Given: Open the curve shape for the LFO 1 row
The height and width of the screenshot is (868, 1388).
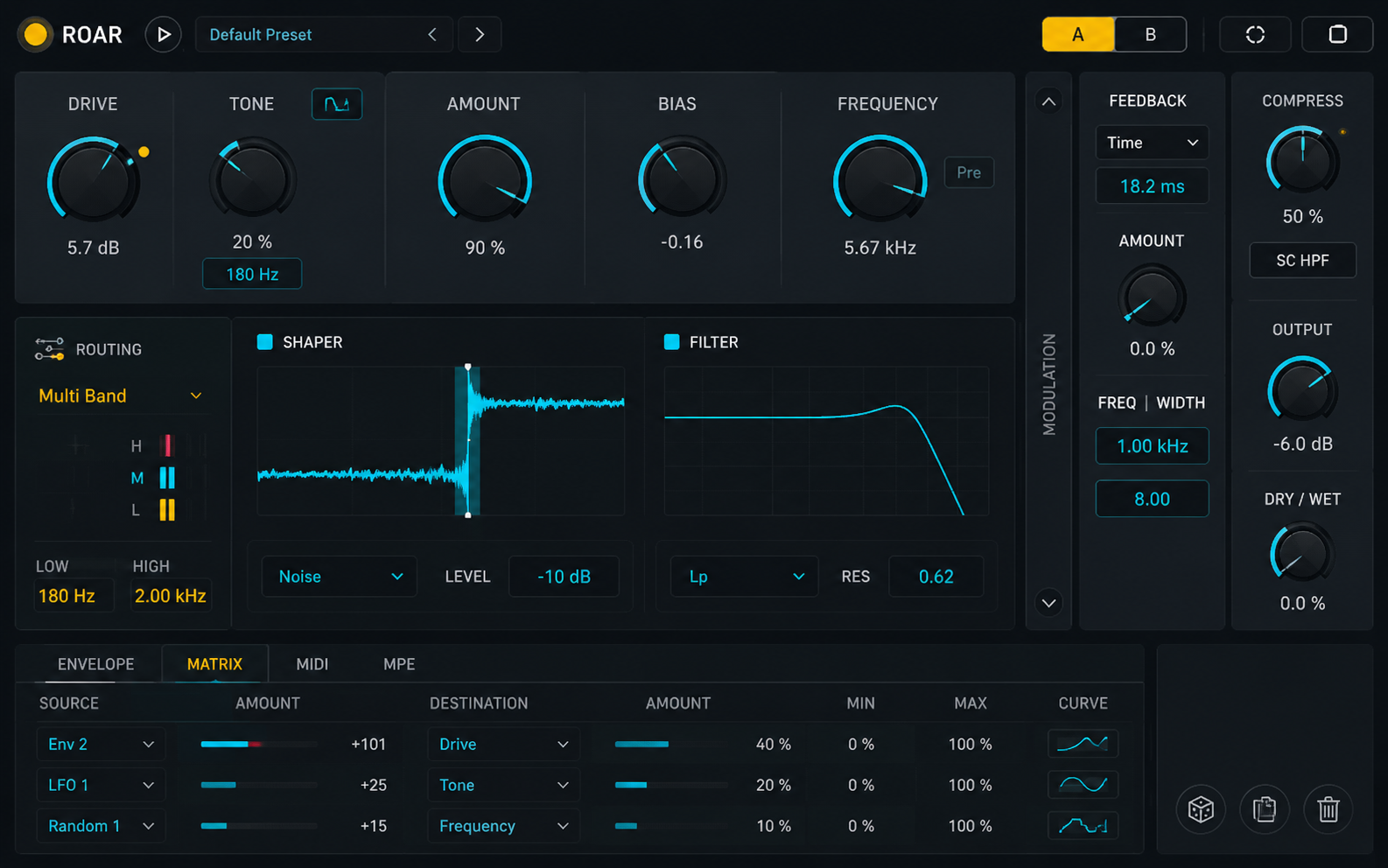Looking at the screenshot, I should [1083, 785].
